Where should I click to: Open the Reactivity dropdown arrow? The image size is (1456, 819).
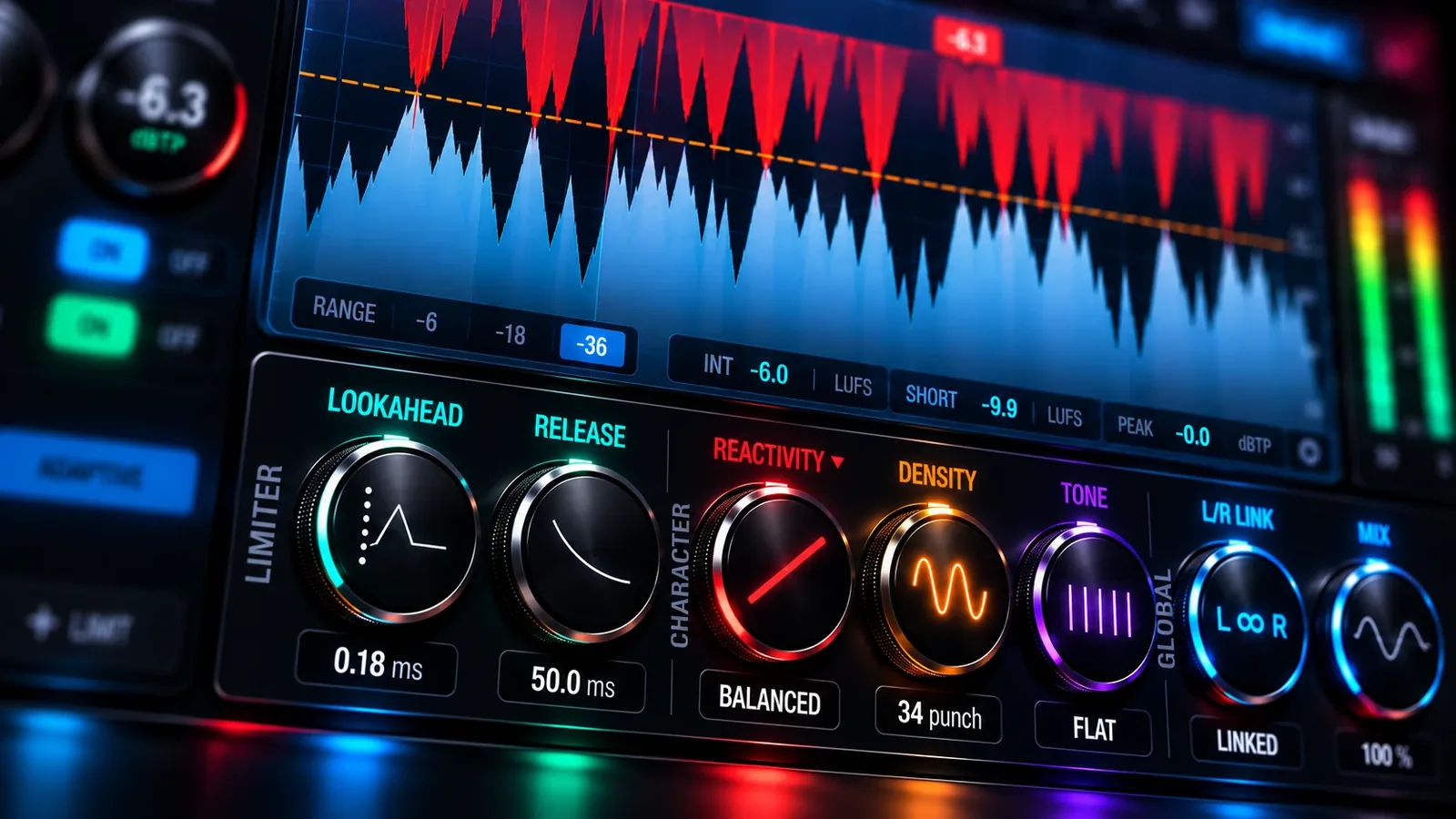coord(837,462)
